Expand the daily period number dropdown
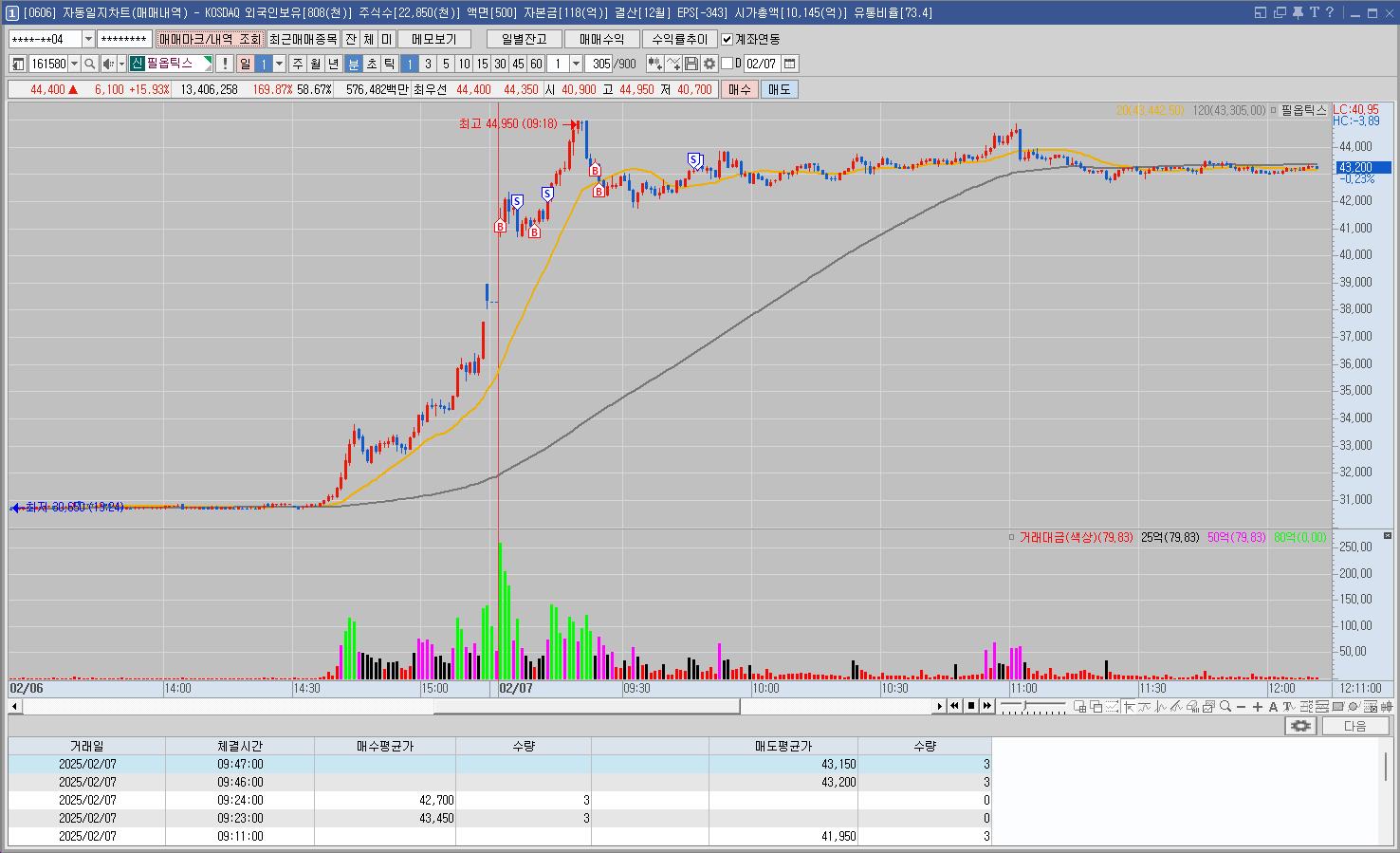 click(279, 64)
